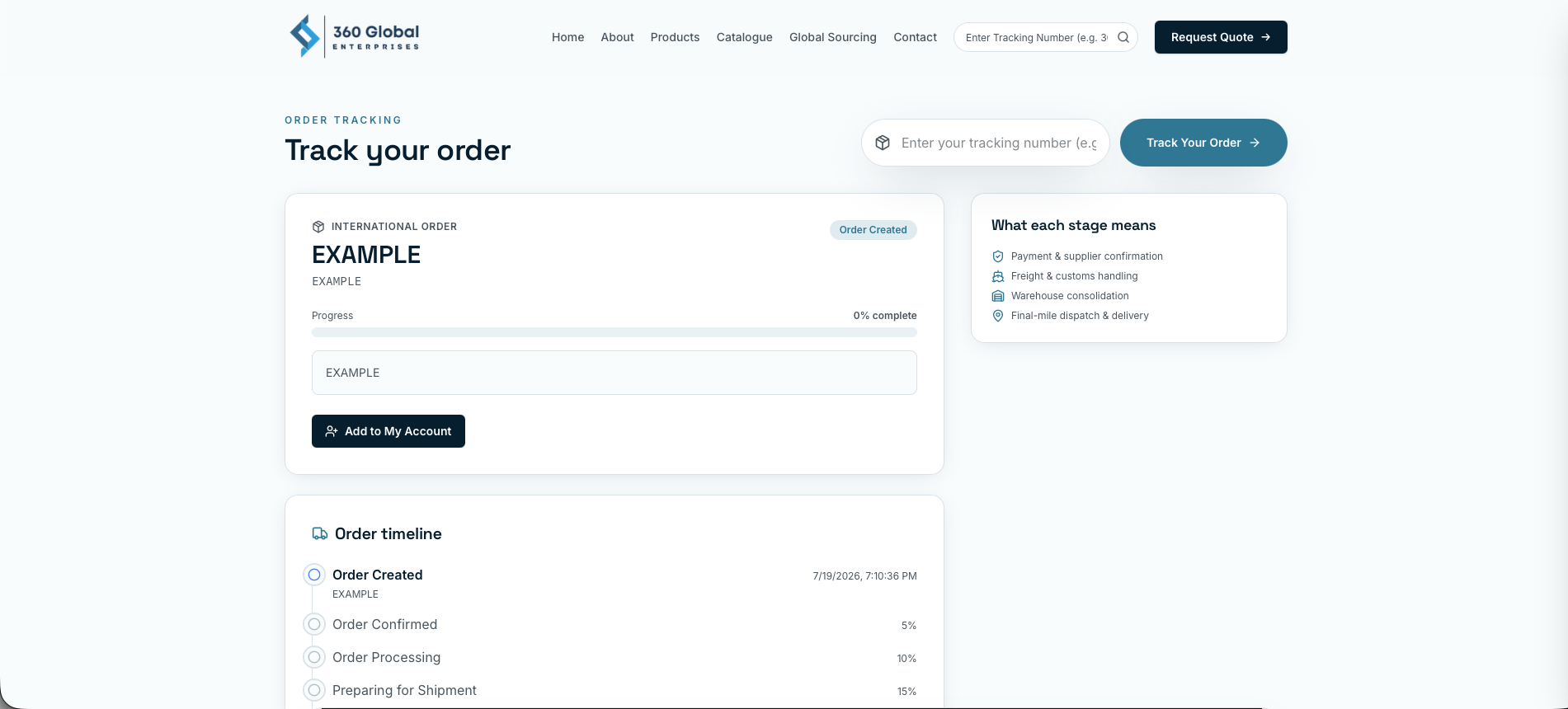
Task: Click the '5%' value for Order Confirmed
Action: (x=909, y=626)
